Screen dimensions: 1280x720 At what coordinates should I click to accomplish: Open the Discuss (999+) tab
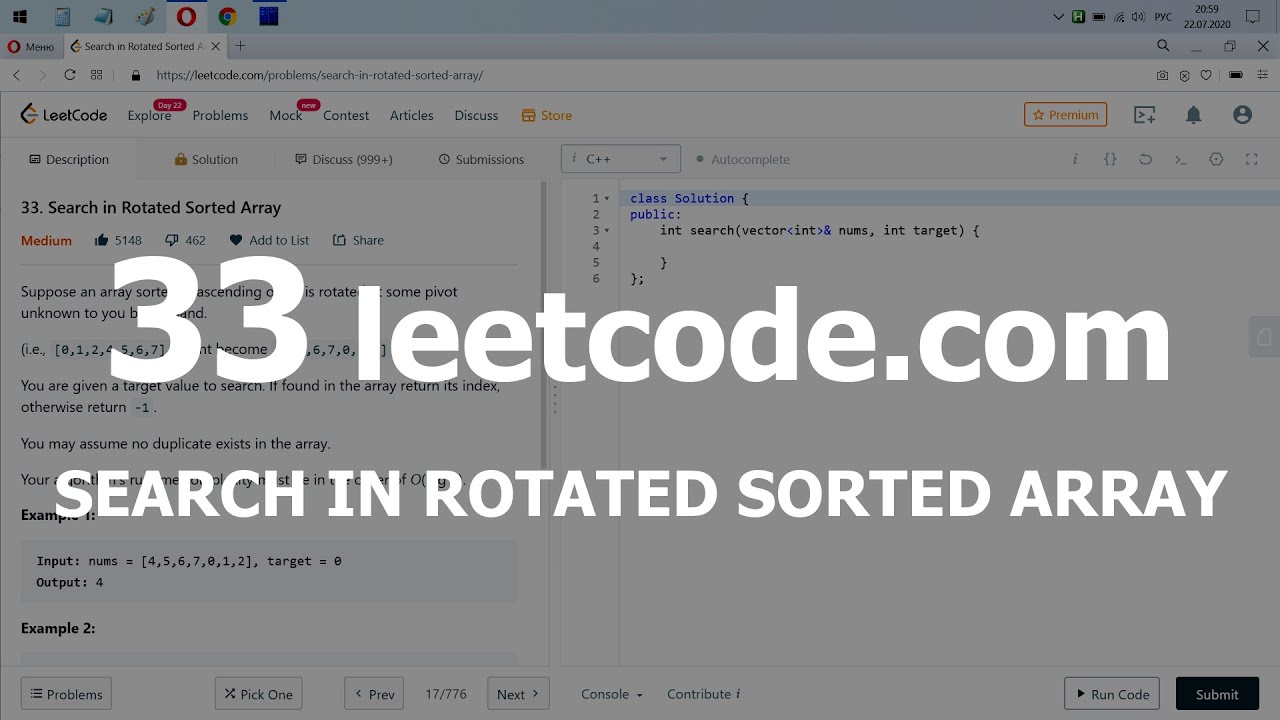343,159
